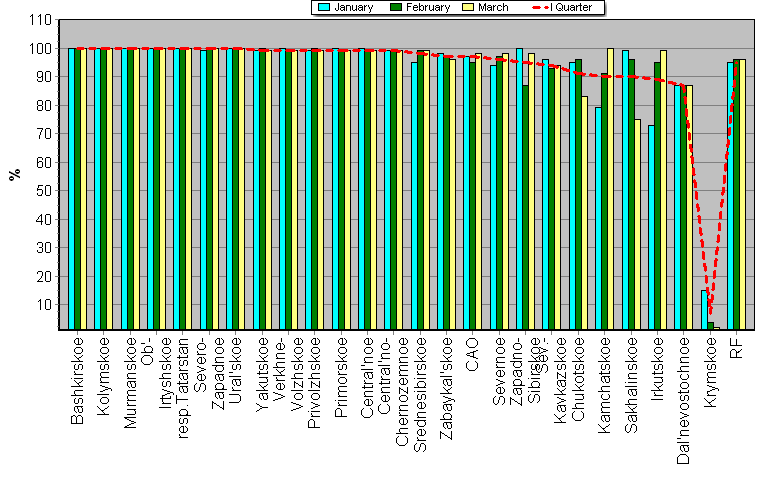Click the cyan January bar for Krymskoe
This screenshot has height=479, width=777.
click(704, 310)
